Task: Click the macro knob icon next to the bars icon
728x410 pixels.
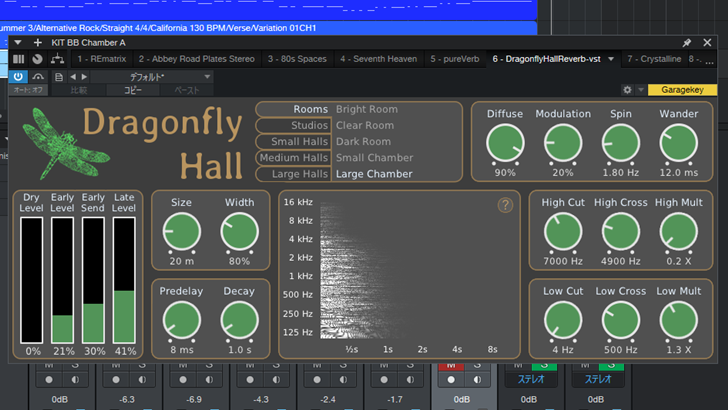Action: click(x=38, y=59)
